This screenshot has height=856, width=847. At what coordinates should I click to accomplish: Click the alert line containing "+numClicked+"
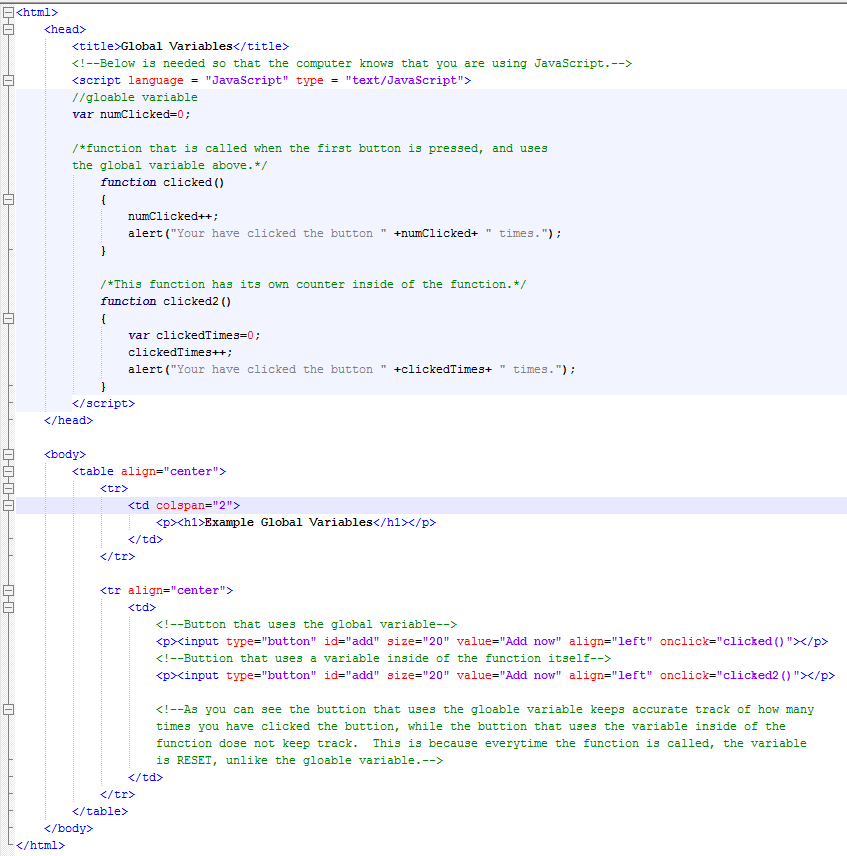pos(344,233)
